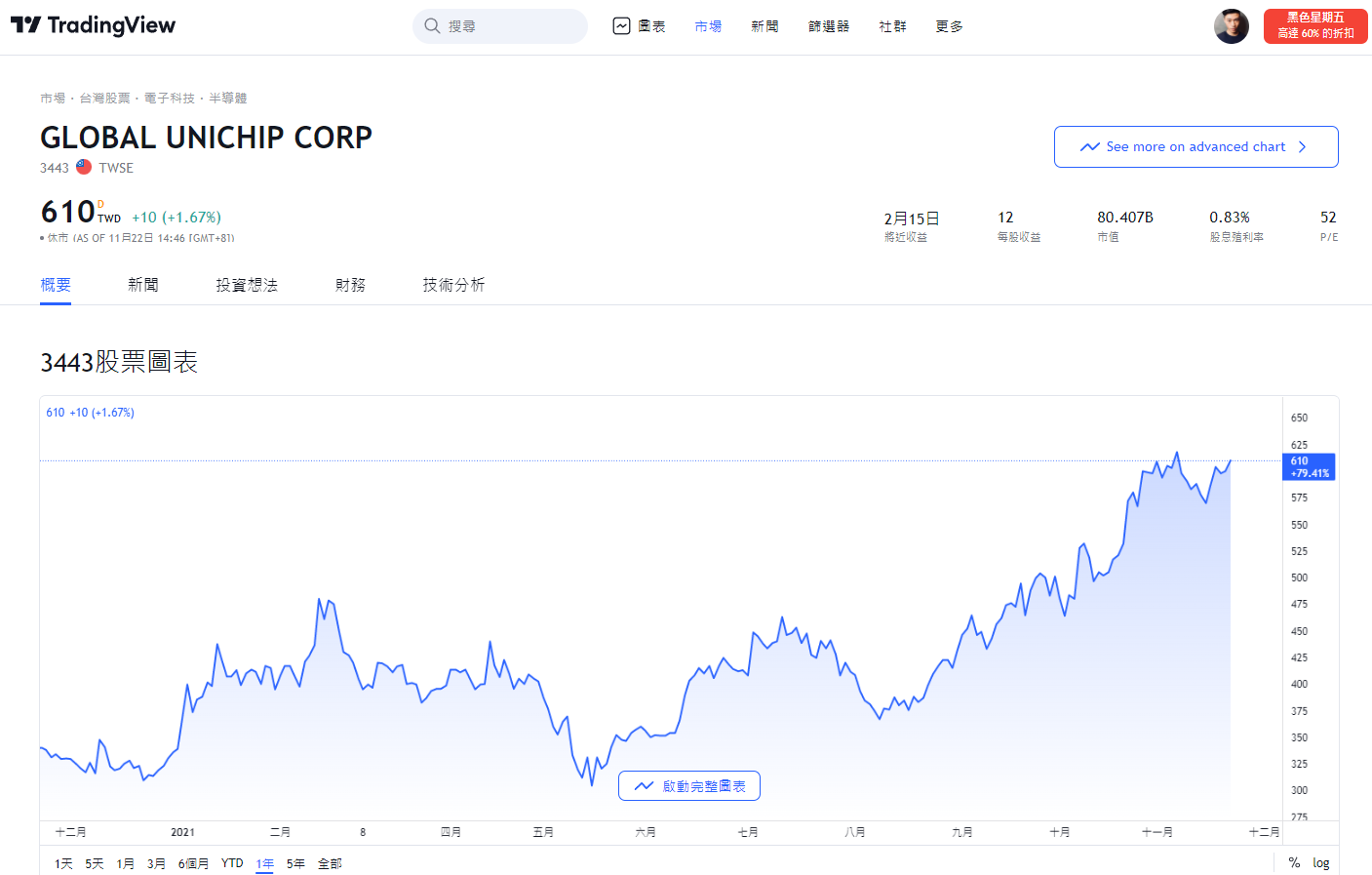Click See more on advanced chart button
This screenshot has height=875, width=1372.
click(1196, 146)
